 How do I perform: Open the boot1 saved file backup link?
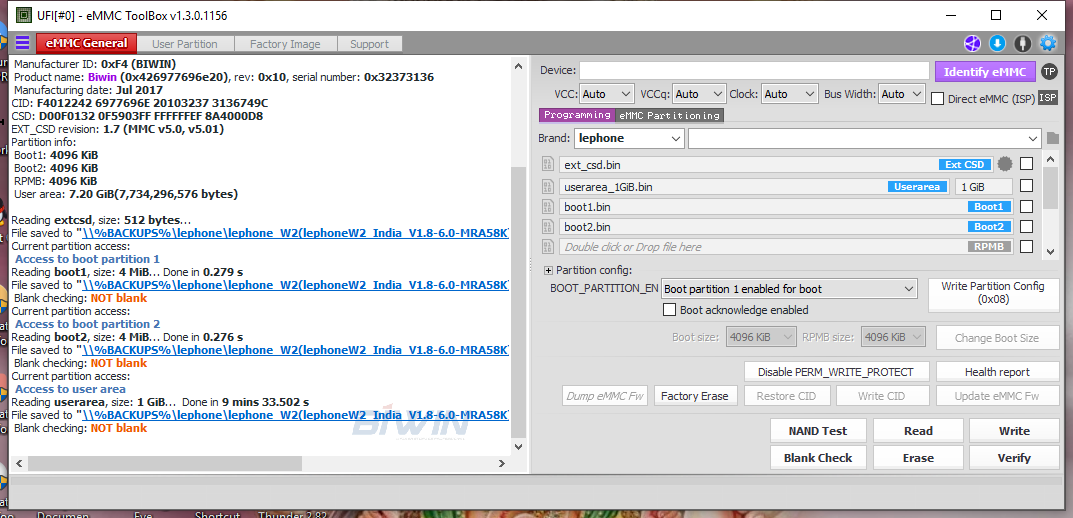pos(296,285)
